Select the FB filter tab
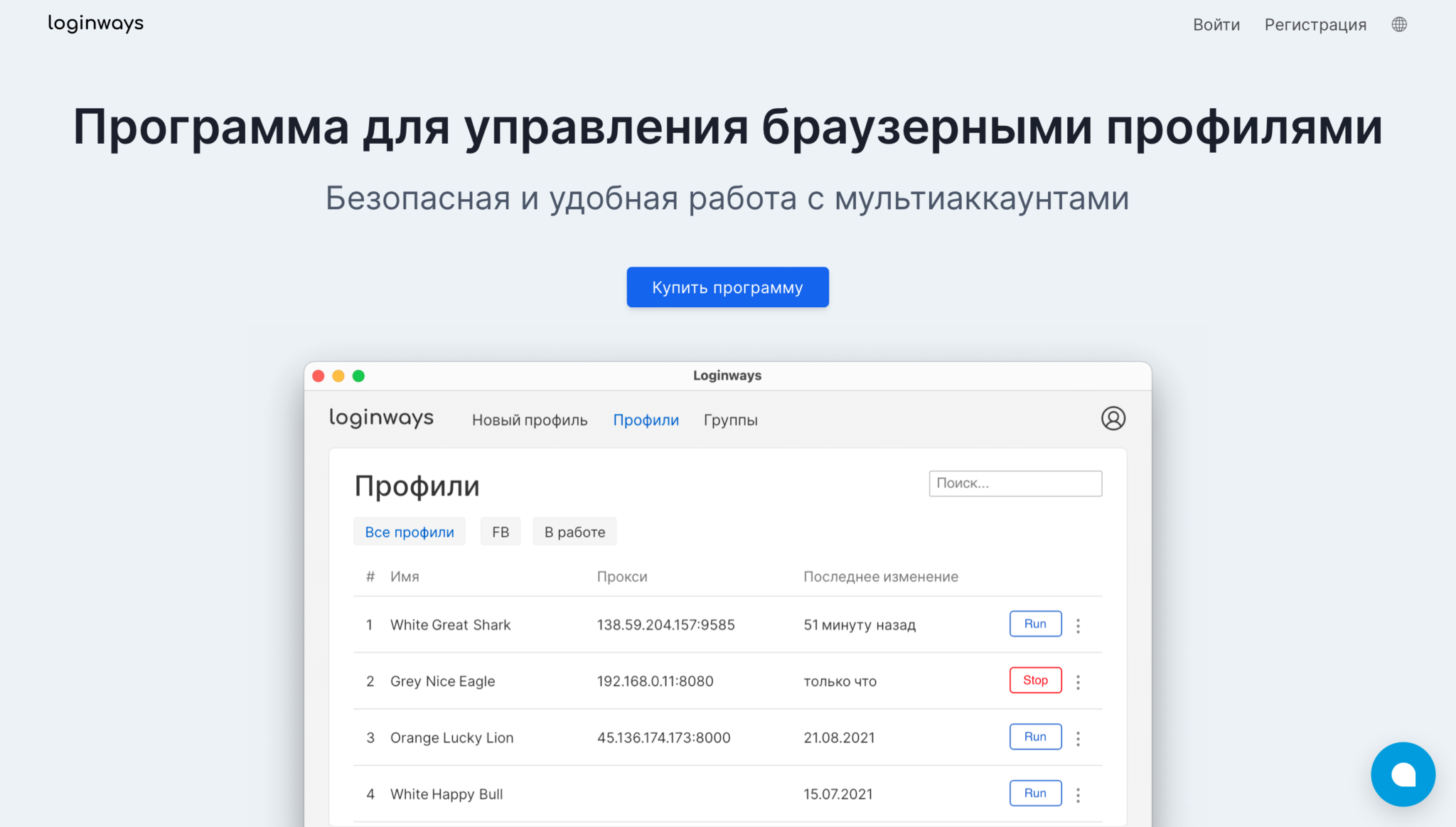 point(500,532)
